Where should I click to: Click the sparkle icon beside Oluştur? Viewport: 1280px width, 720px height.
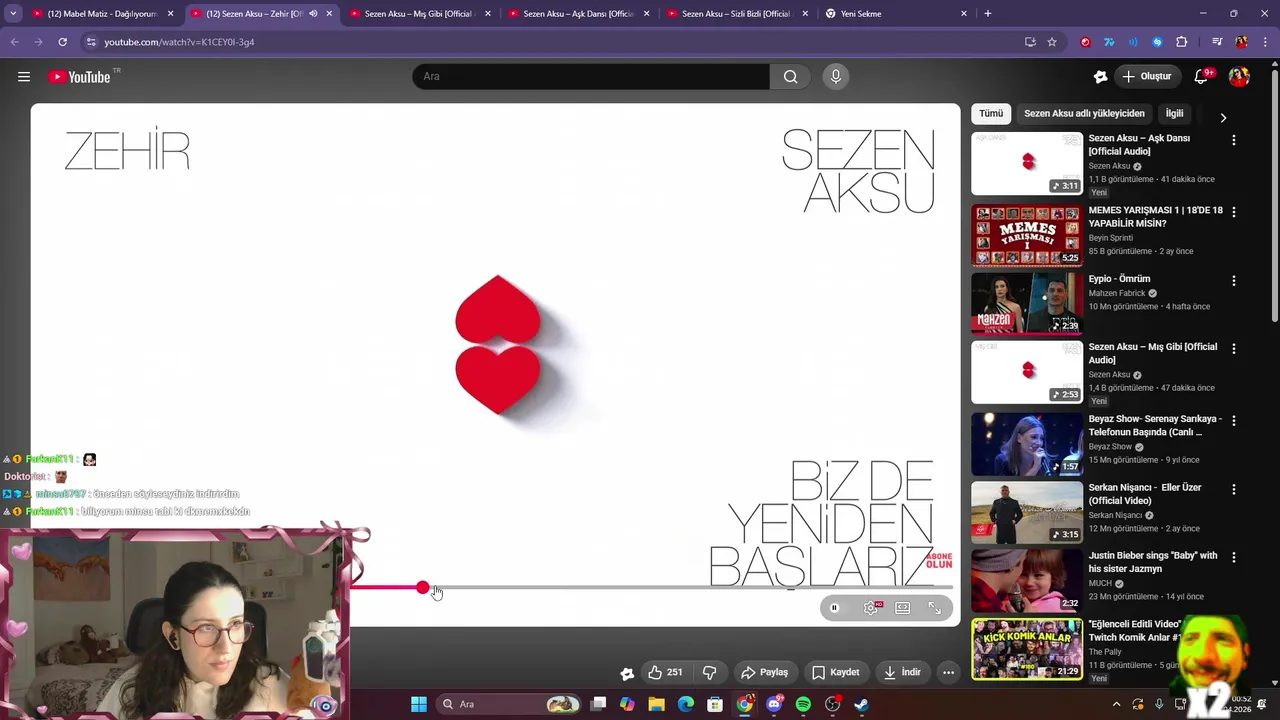1100,77
